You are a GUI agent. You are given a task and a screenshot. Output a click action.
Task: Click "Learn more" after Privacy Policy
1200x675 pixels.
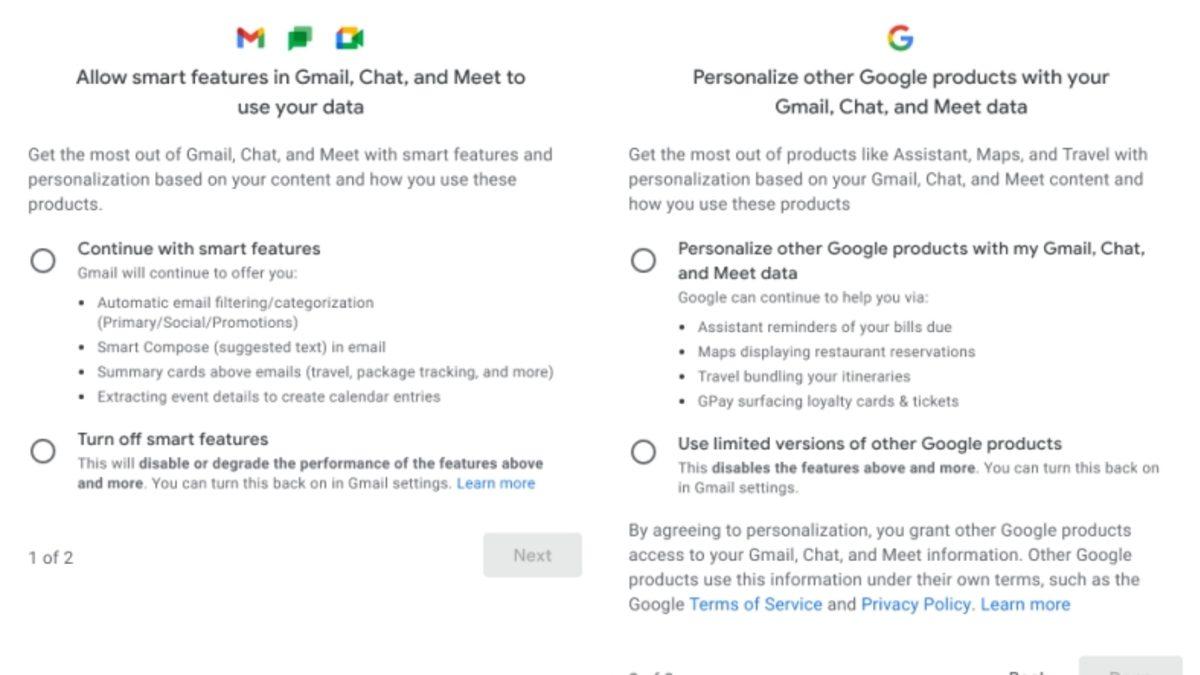1025,604
